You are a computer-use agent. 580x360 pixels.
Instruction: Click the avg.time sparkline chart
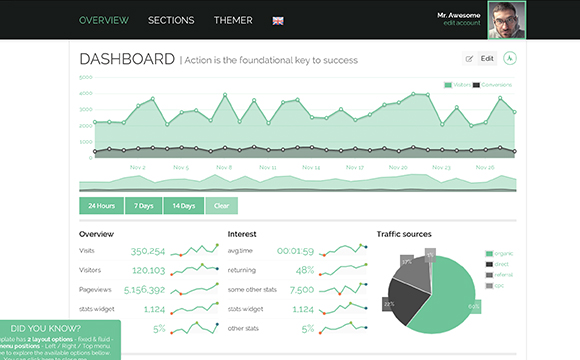[343, 250]
